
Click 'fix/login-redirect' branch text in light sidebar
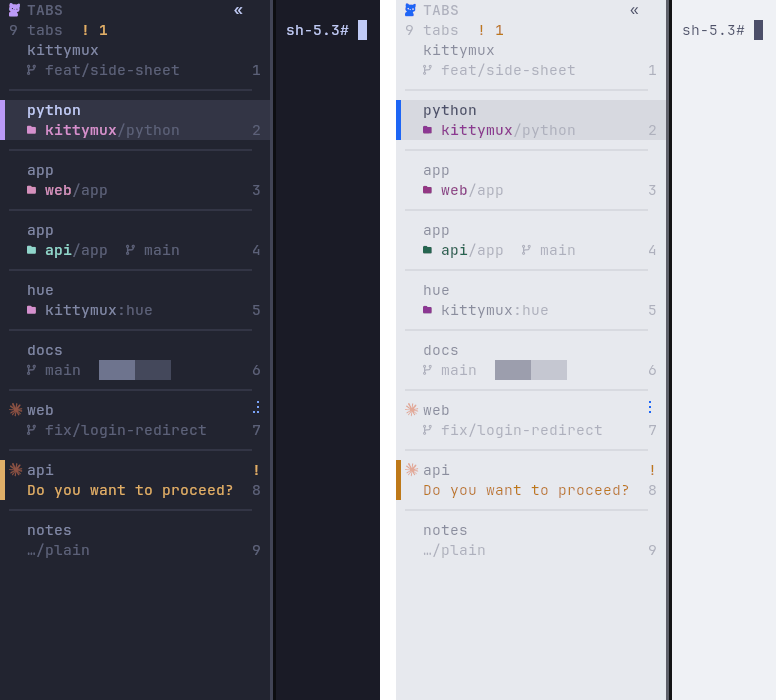tap(522, 430)
